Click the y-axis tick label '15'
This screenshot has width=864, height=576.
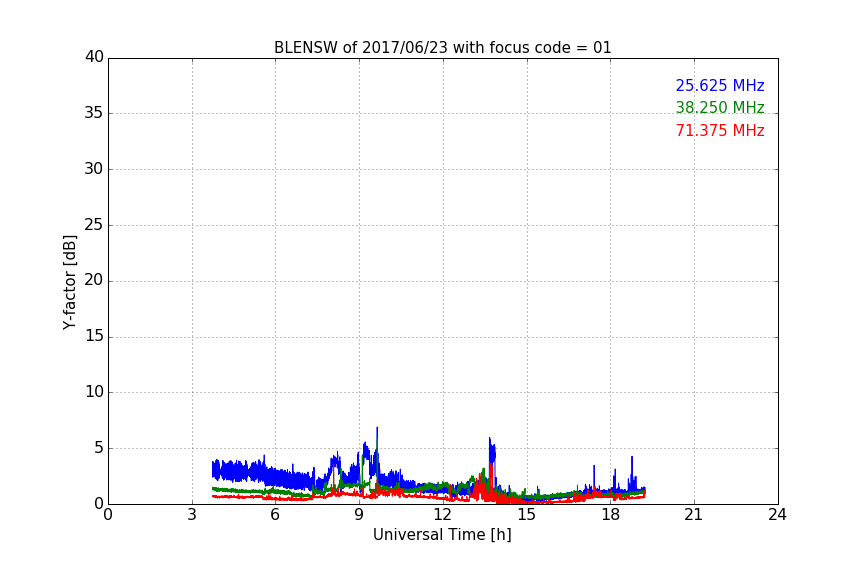94,336
